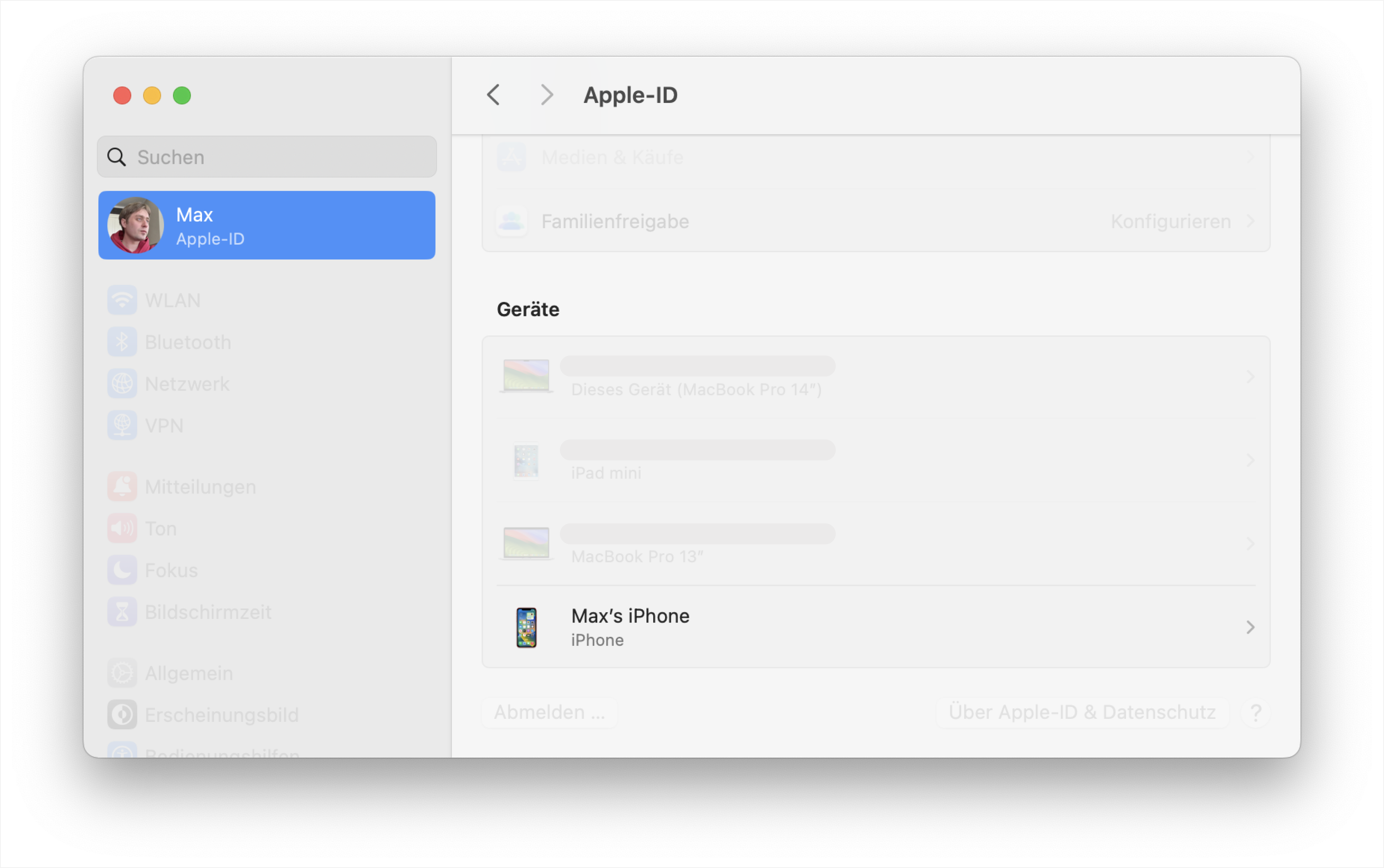Image resolution: width=1384 pixels, height=868 pixels.
Task: Open Netzwerk sidebar entry
Action: click(267, 384)
